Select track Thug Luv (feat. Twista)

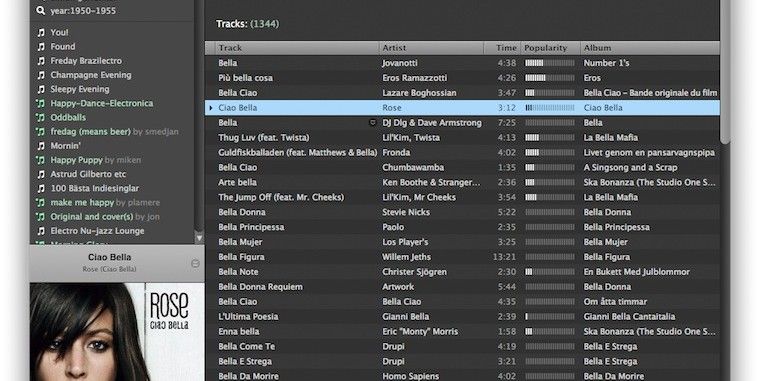coord(264,138)
